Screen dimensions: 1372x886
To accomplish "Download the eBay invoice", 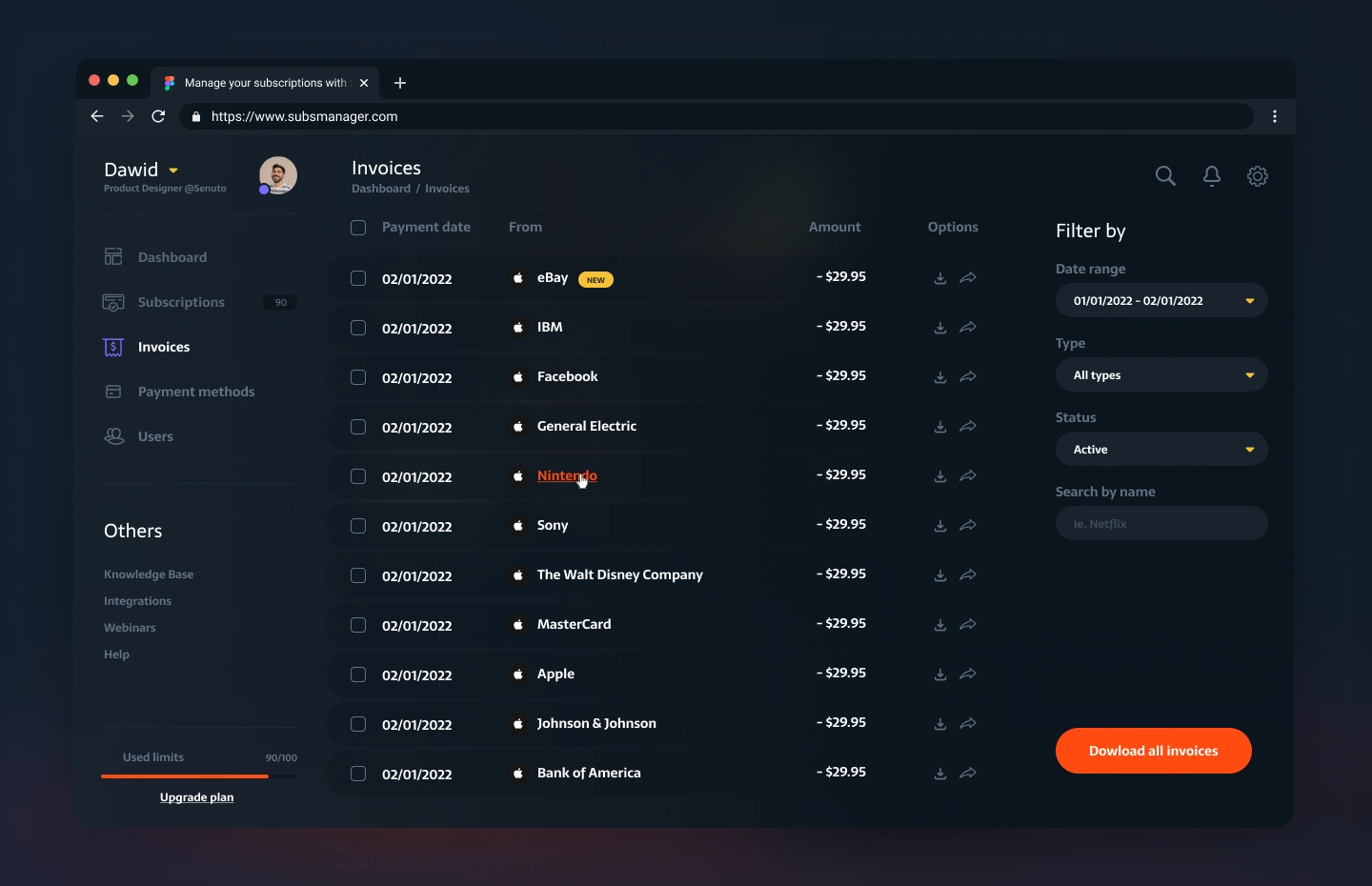I will click(939, 278).
